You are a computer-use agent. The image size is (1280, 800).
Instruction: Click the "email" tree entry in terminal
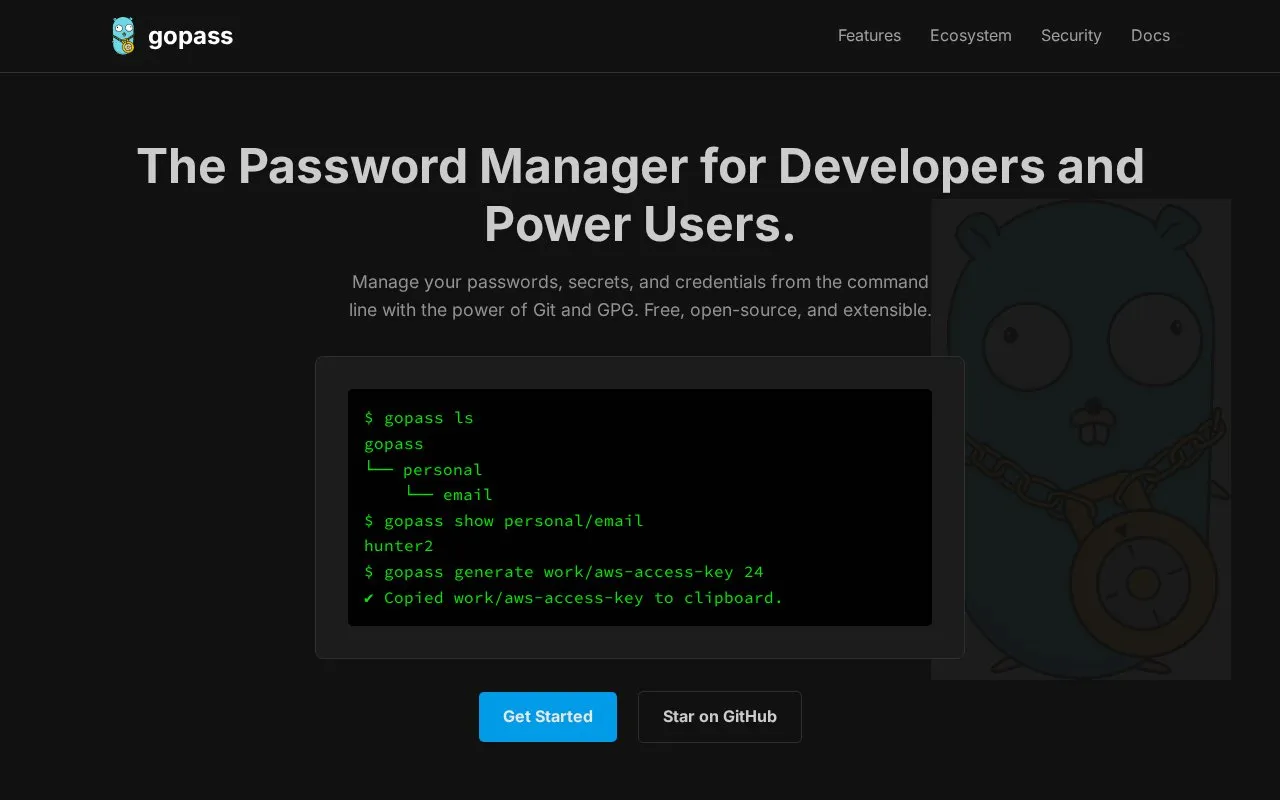468,495
